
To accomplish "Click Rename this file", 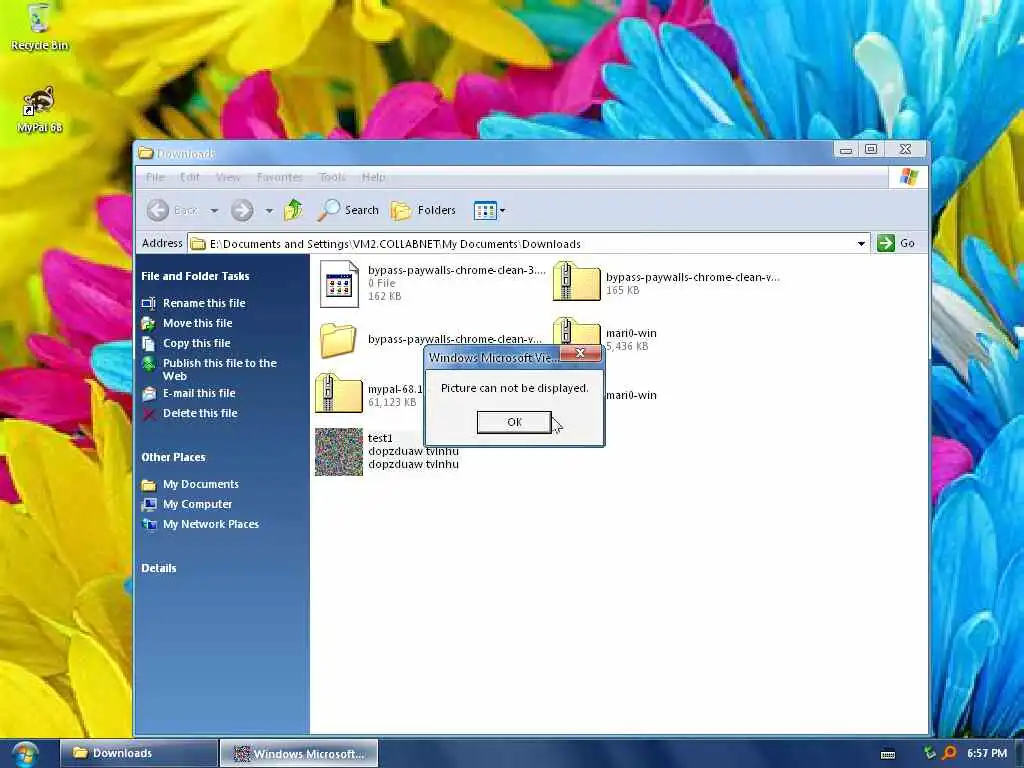I will (204, 303).
